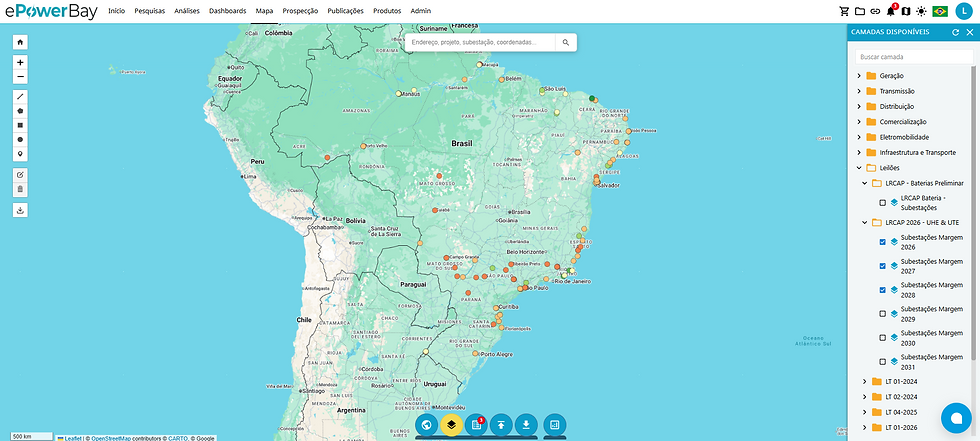This screenshot has height=441, width=980.
Task: Click the globe basemap button
Action: pos(427,425)
